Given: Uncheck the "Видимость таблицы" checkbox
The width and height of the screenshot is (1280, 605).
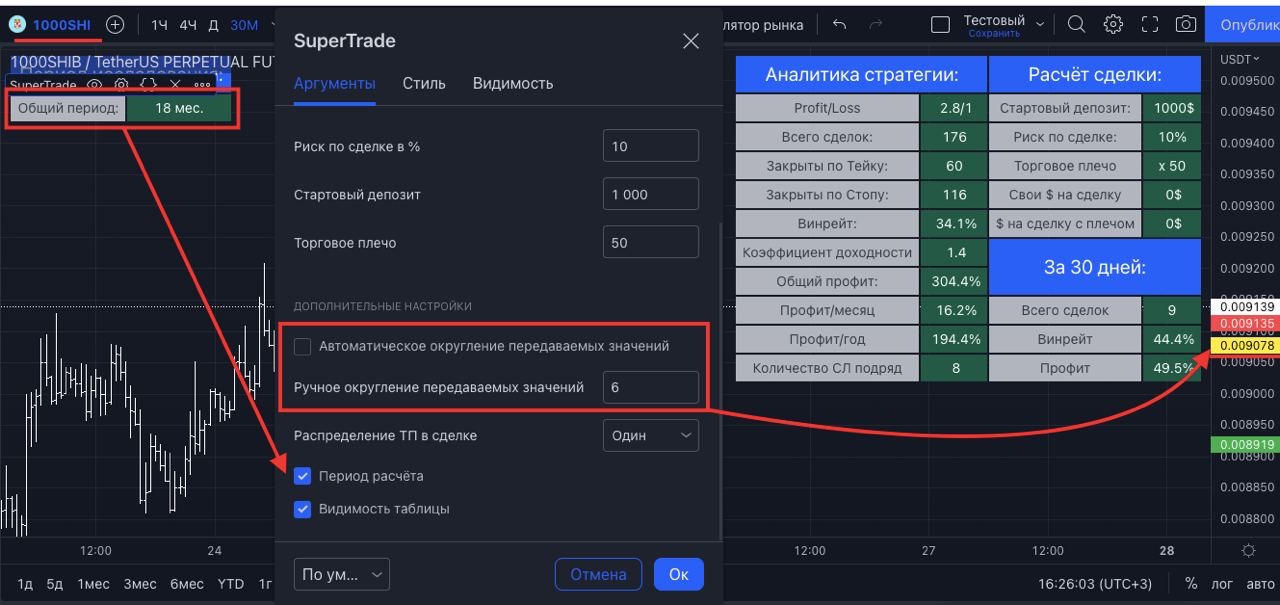Looking at the screenshot, I should (303, 509).
